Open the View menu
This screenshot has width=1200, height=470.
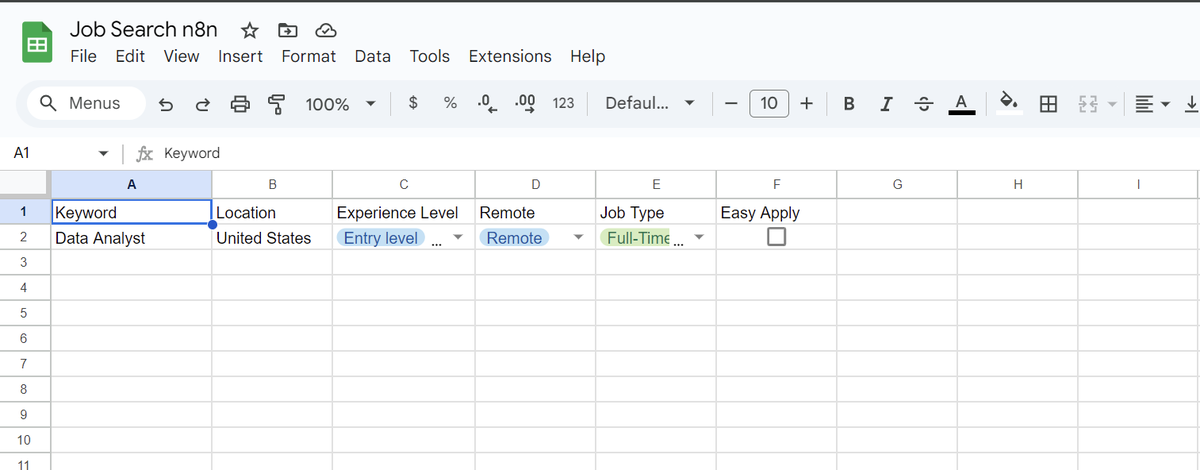point(181,56)
